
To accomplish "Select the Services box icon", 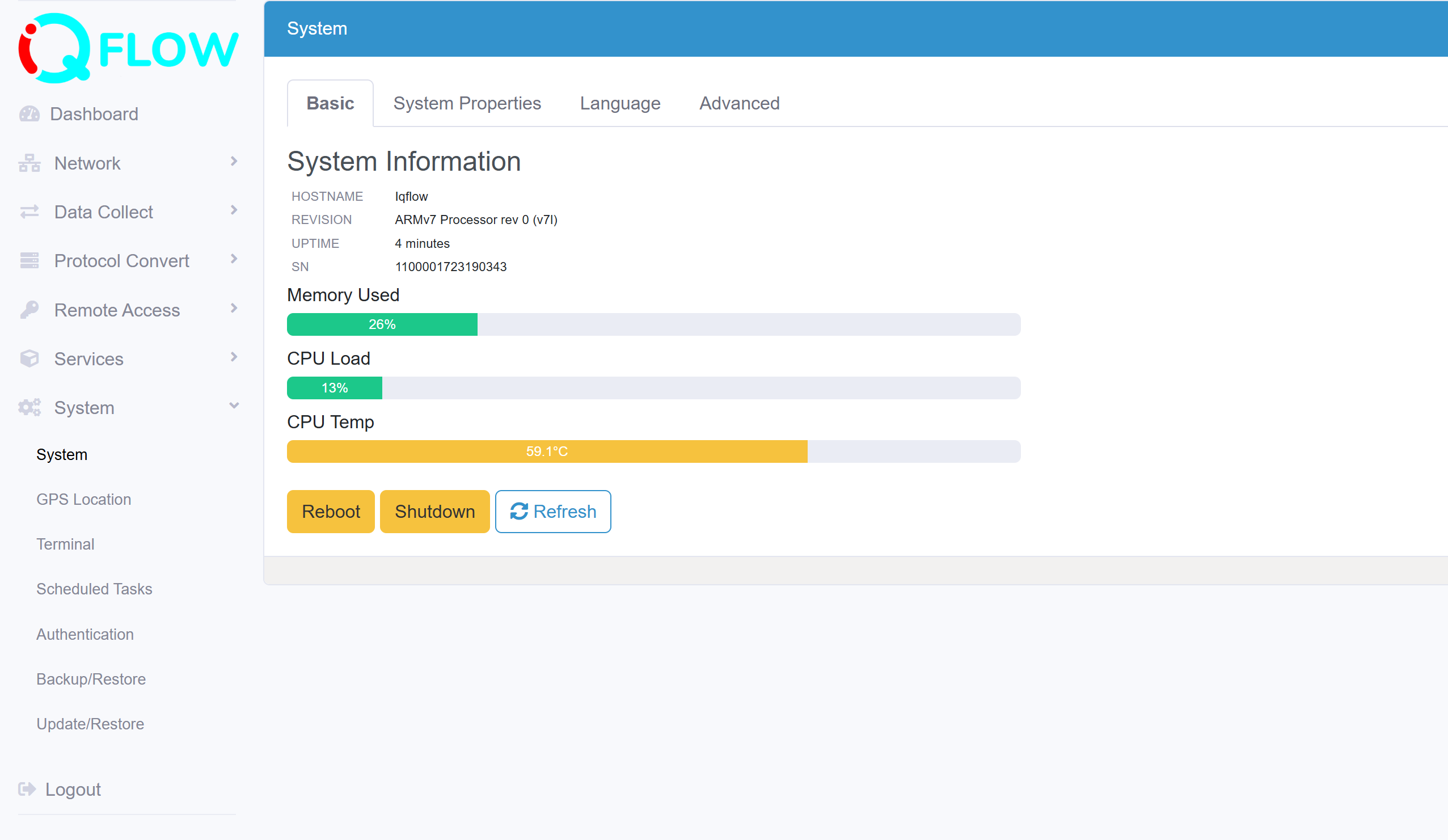I will click(29, 358).
